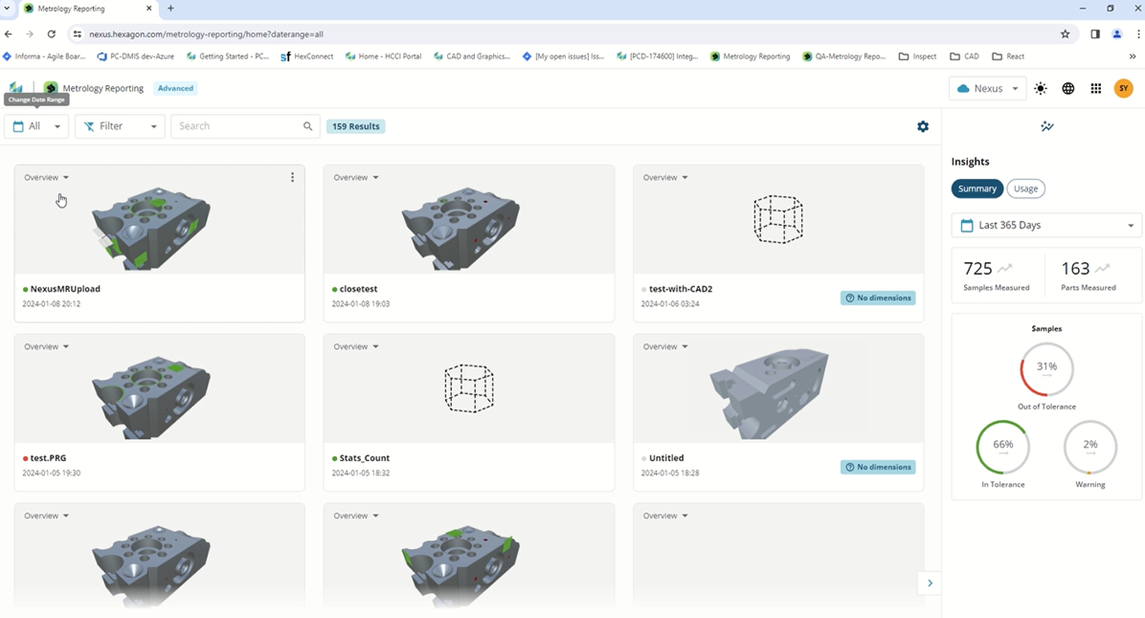Open the Insights sparkline panel icon
The image size is (1145, 618).
pyautogui.click(x=1047, y=126)
